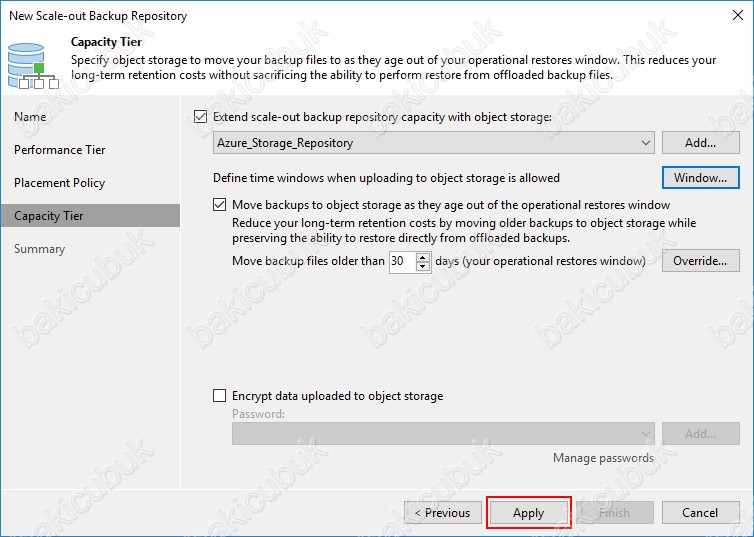Click the Apply button

(x=528, y=512)
